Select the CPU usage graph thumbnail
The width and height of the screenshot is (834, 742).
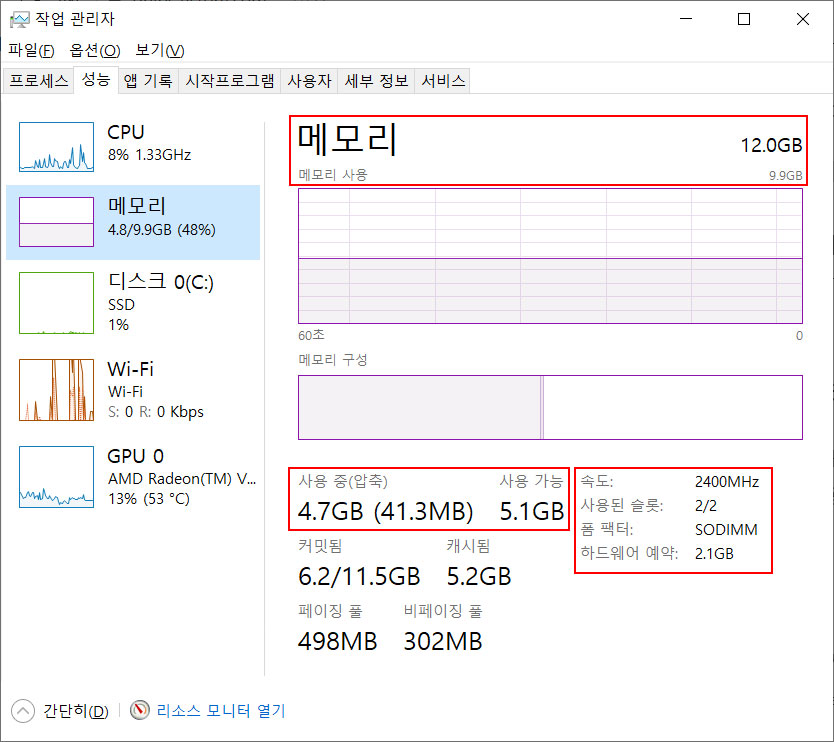pyautogui.click(x=56, y=147)
